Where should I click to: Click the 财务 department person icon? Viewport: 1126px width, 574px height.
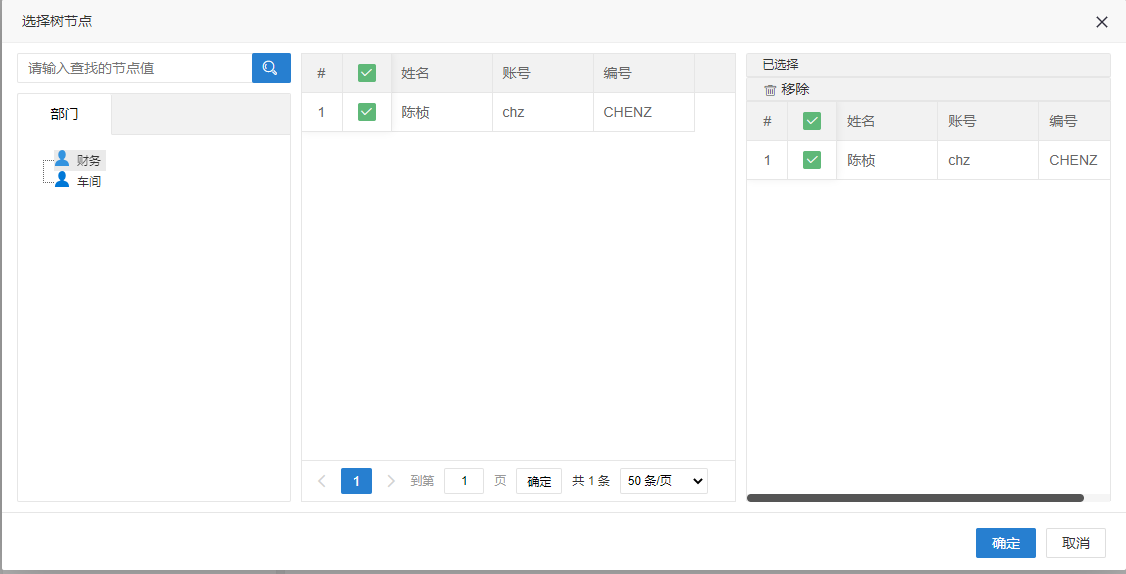63,159
